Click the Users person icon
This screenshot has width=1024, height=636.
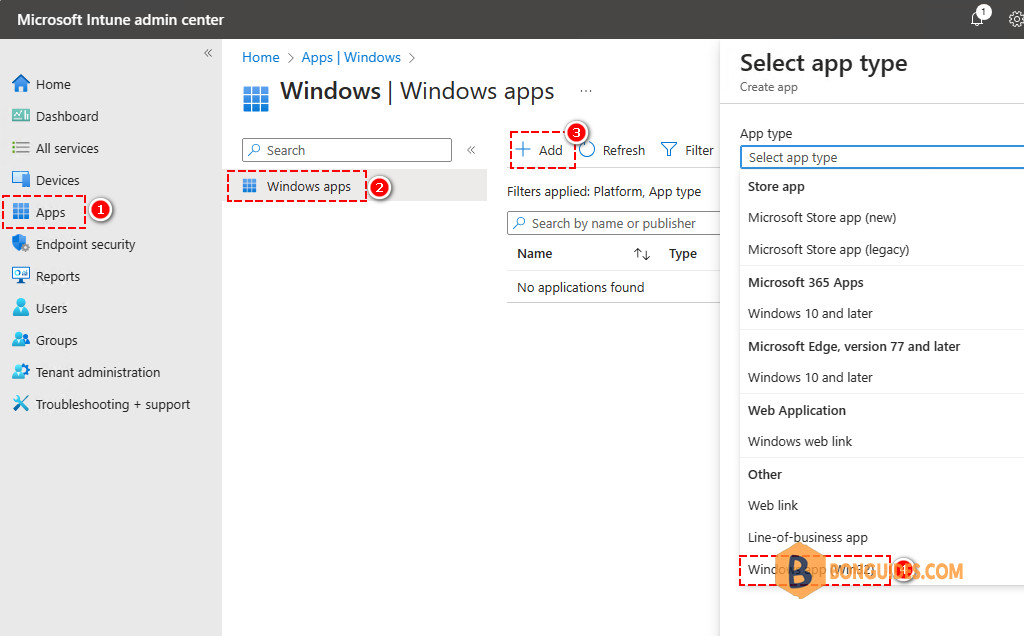(x=21, y=307)
